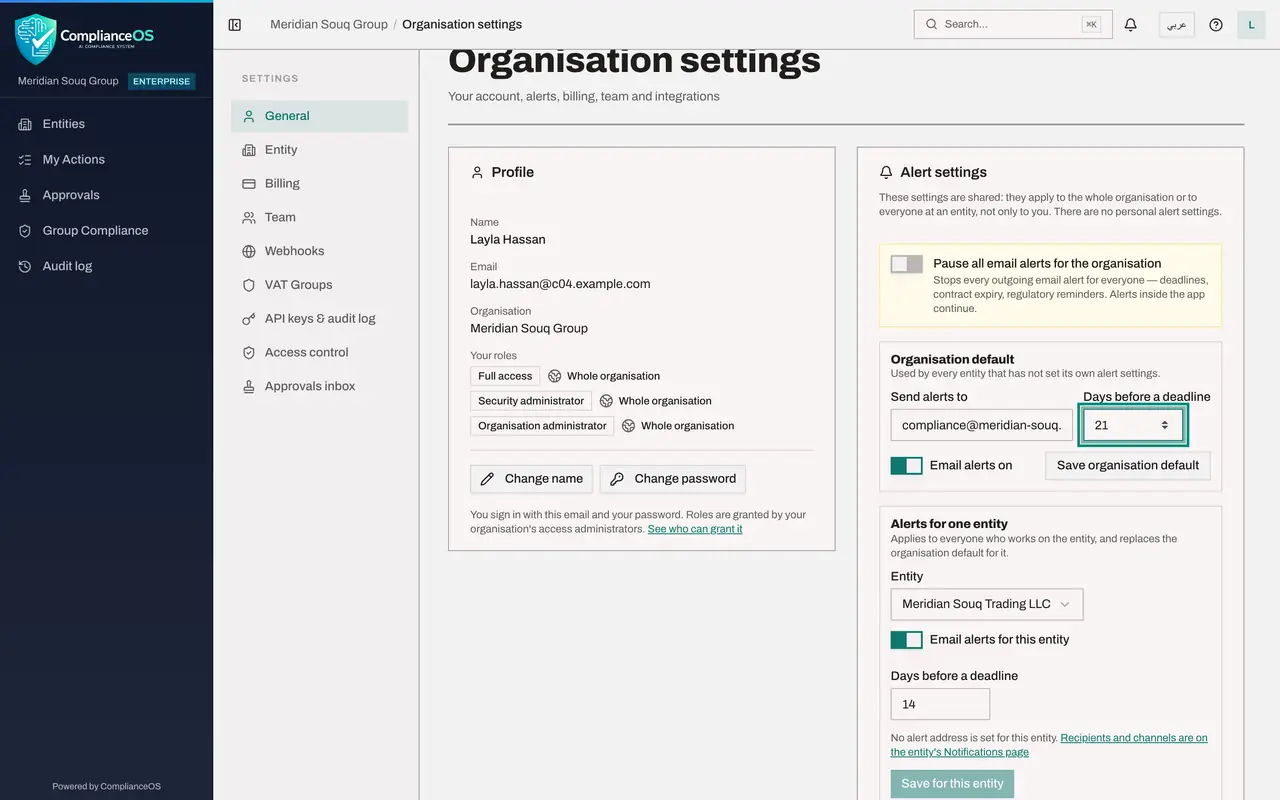Open notifications bell icon
The width and height of the screenshot is (1280, 800).
(1131, 24)
